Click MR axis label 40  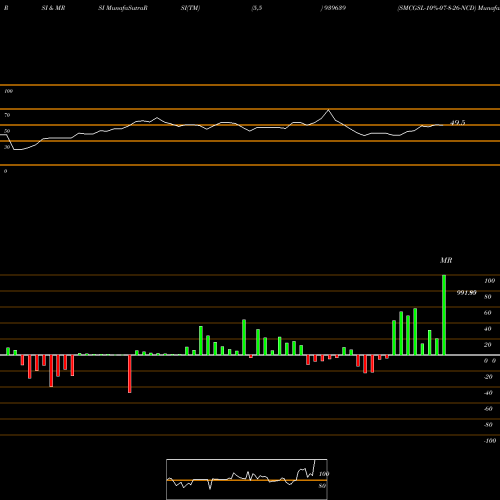pos(488,329)
